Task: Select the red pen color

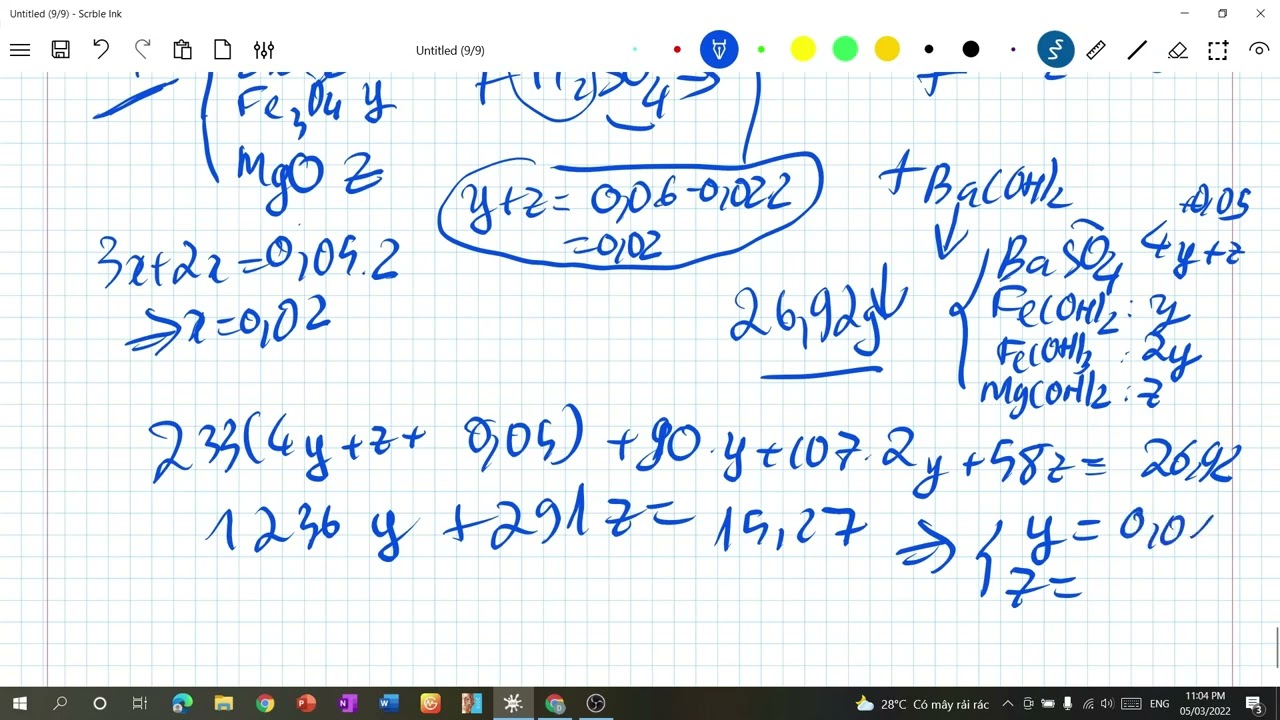Action: tap(677, 49)
